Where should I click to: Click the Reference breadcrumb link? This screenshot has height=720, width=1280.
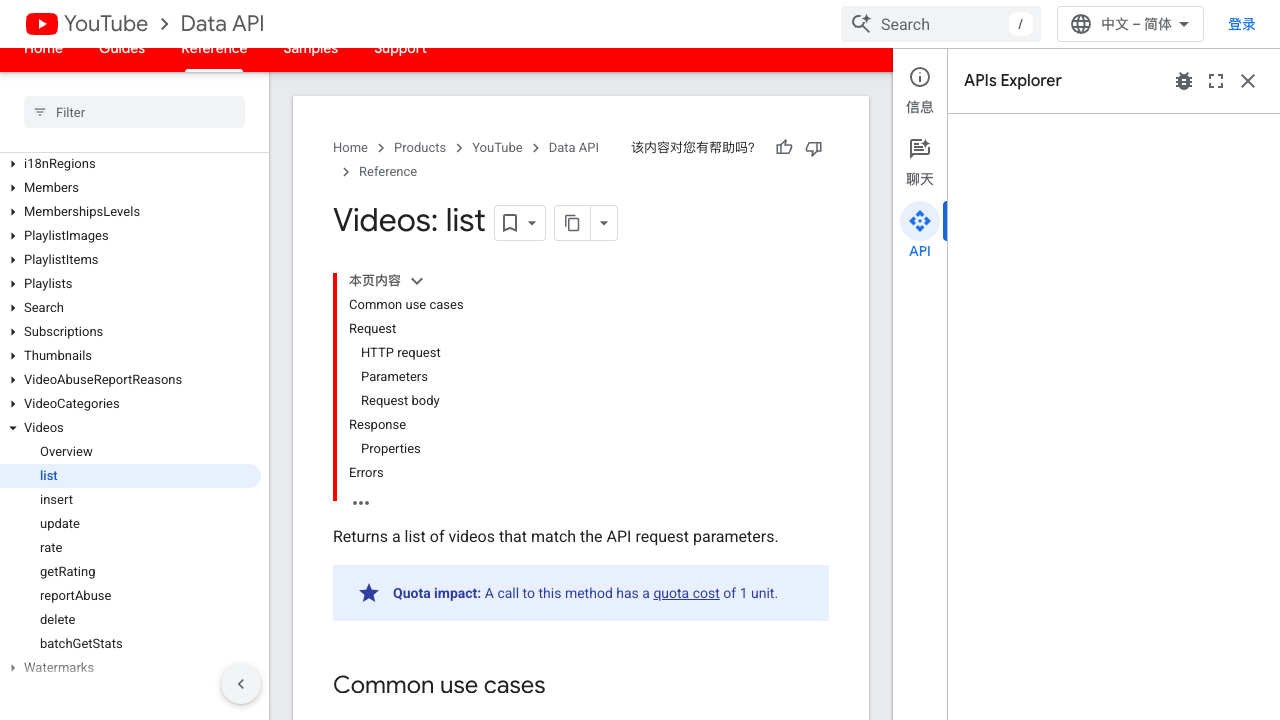pos(388,172)
